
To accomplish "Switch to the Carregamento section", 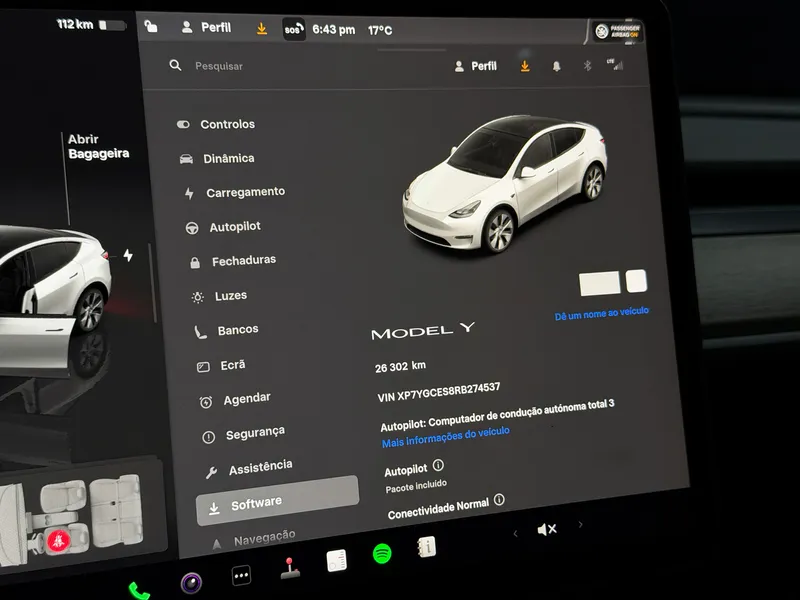I will tap(243, 191).
